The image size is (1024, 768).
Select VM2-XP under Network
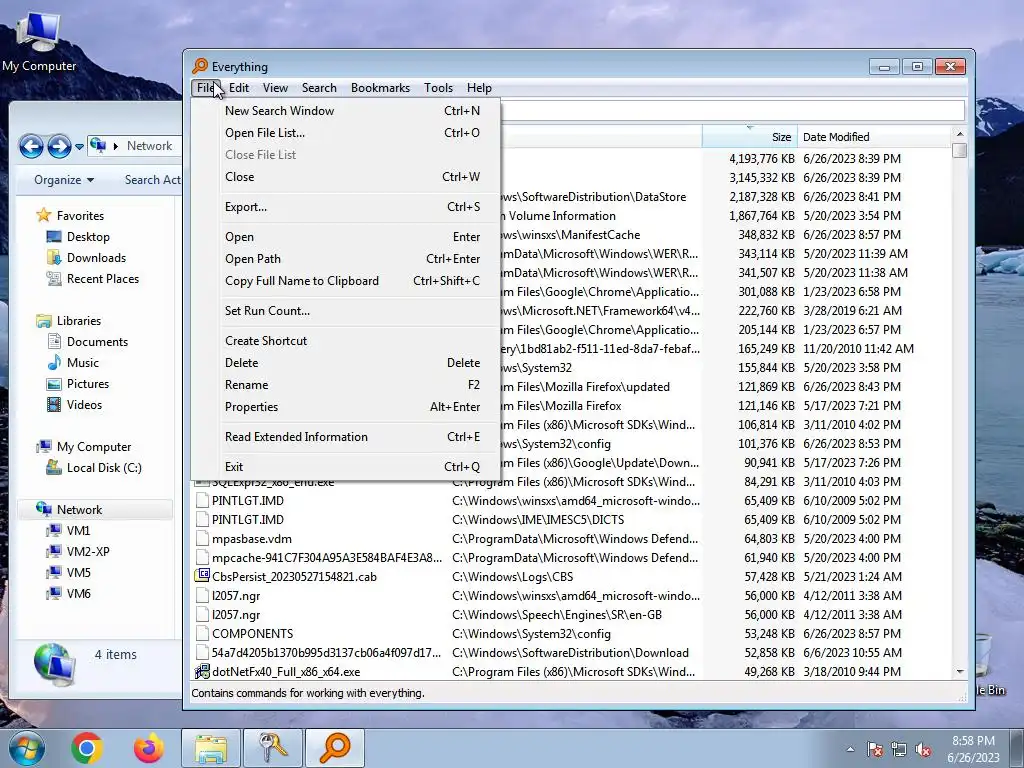[78, 551]
